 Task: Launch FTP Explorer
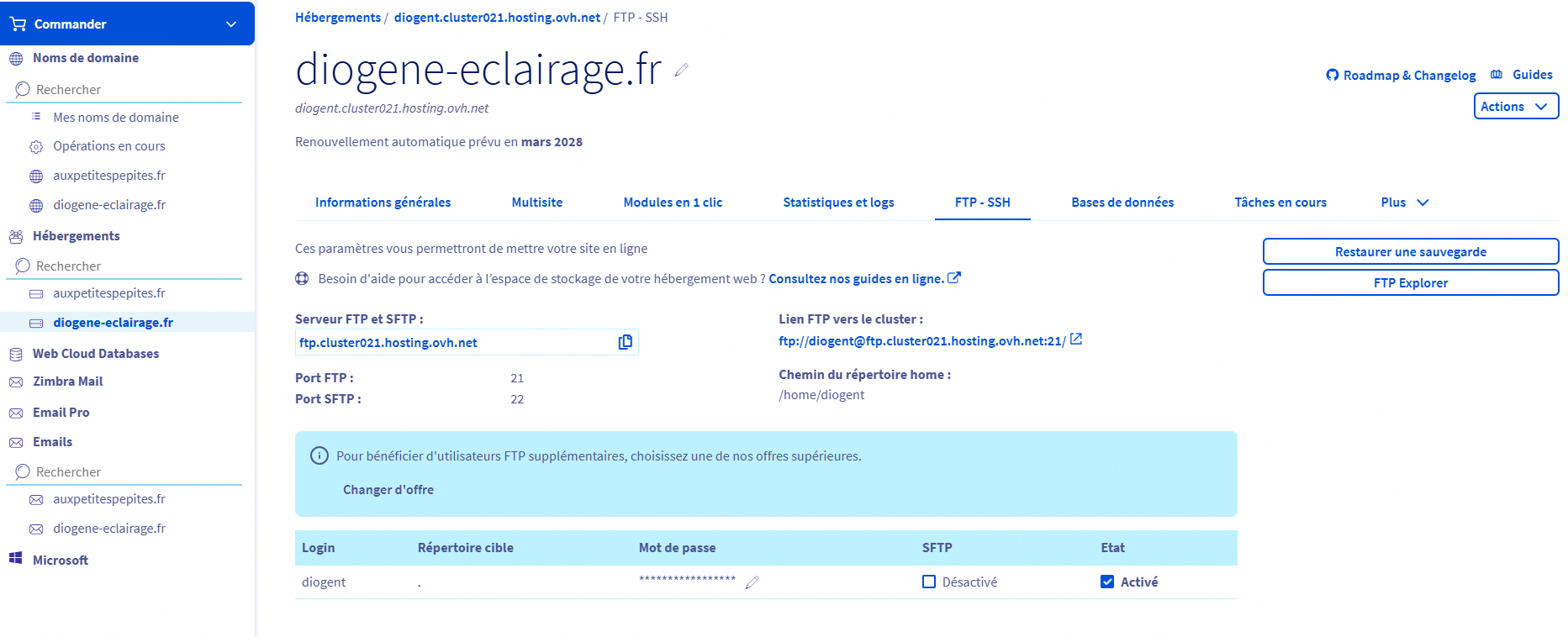1410,283
